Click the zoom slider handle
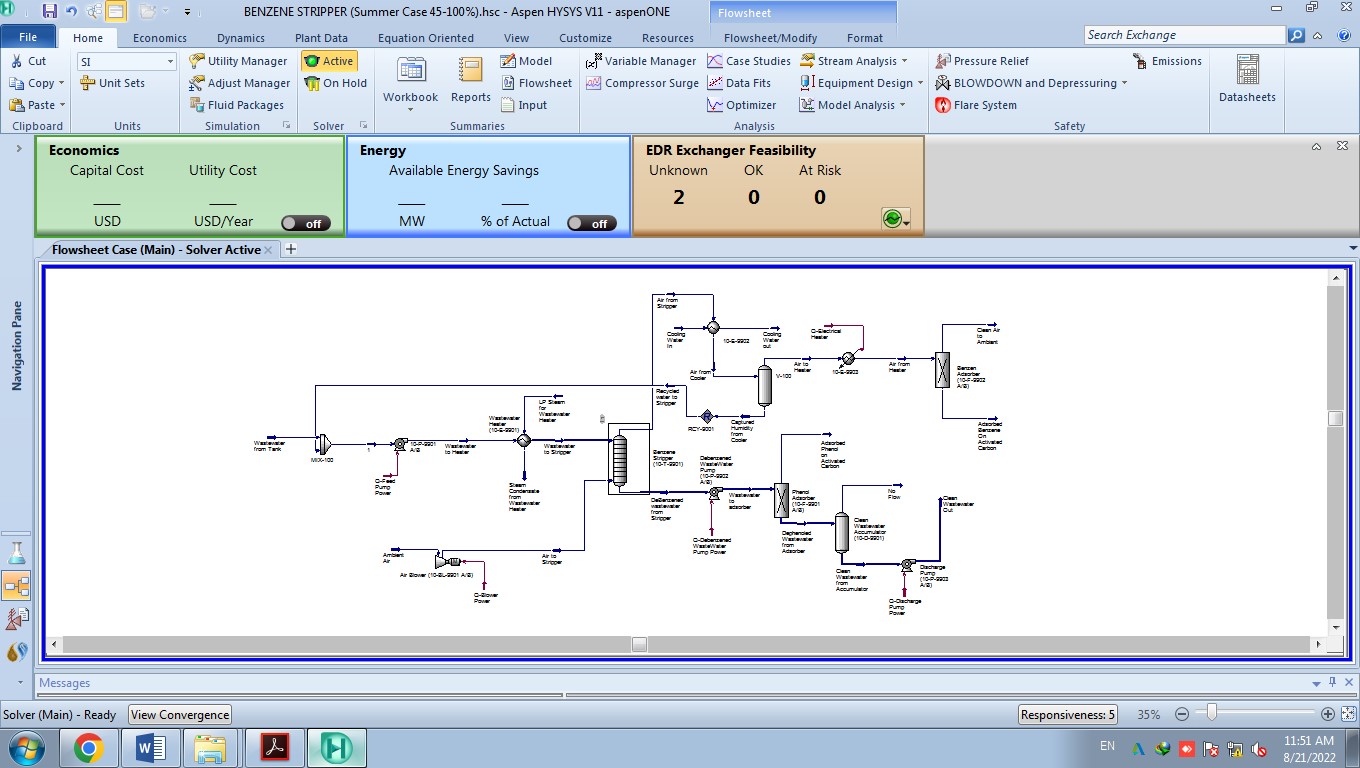Image resolution: width=1360 pixels, height=768 pixels. [x=1212, y=714]
